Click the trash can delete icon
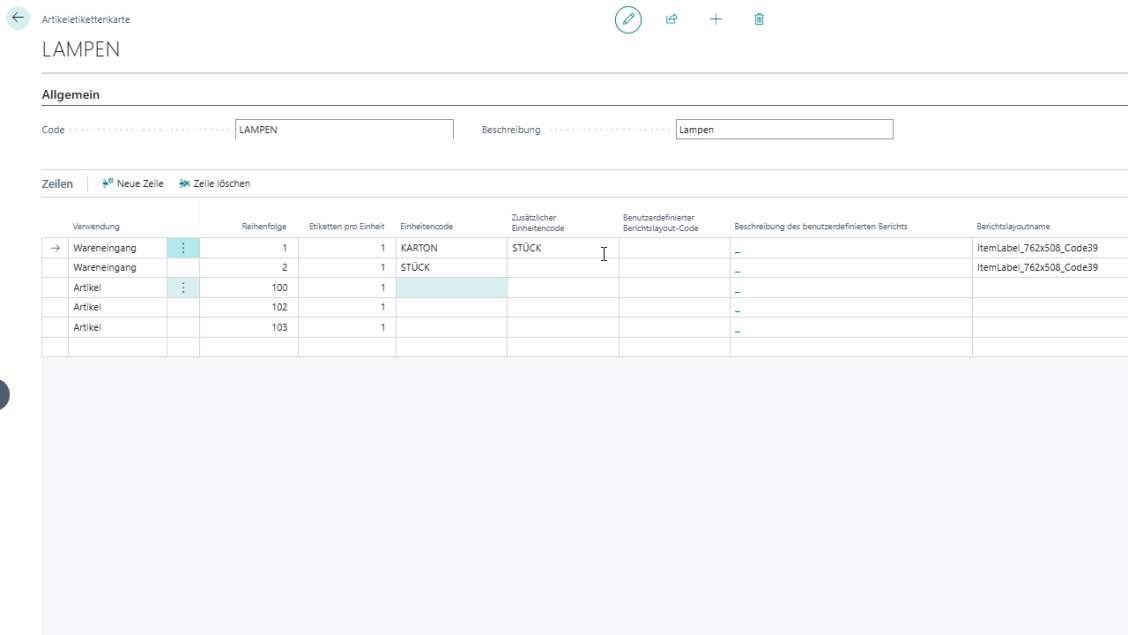1128x635 pixels. point(759,19)
